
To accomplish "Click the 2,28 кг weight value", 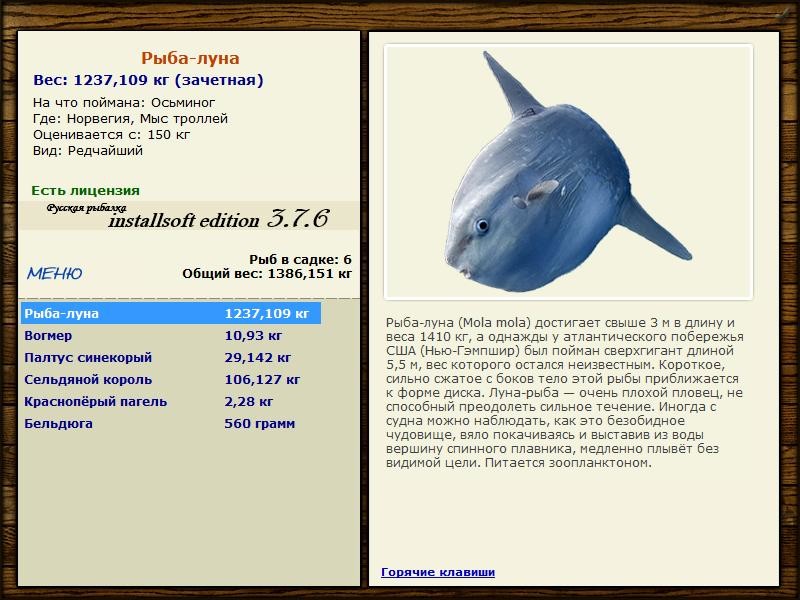I will 249,402.
